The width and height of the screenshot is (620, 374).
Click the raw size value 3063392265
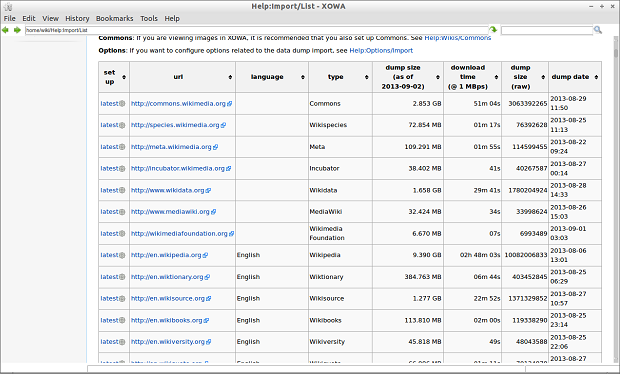click(527, 104)
